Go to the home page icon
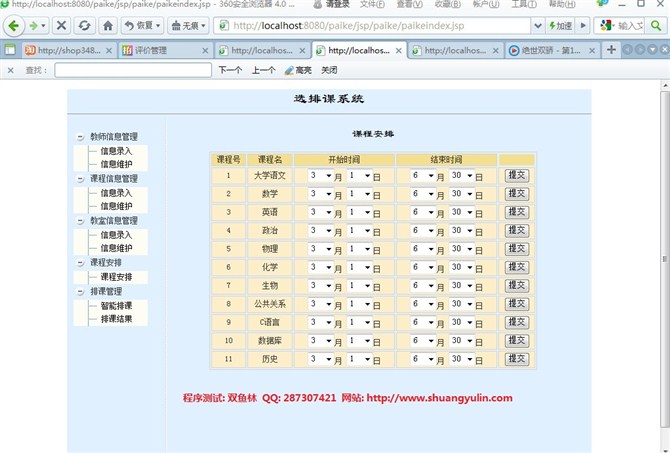 pos(108,26)
